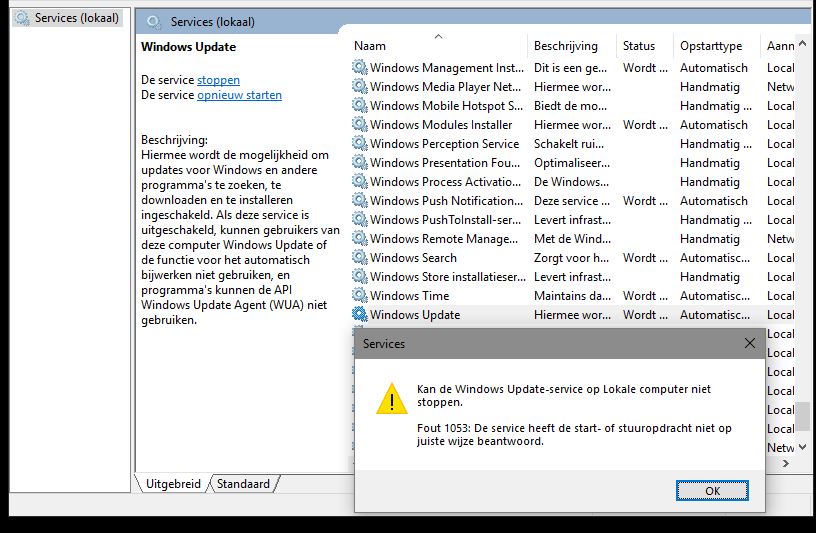Image resolution: width=816 pixels, height=533 pixels.
Task: Click the gear icon beside Windows Push Notification
Action: 360,200
